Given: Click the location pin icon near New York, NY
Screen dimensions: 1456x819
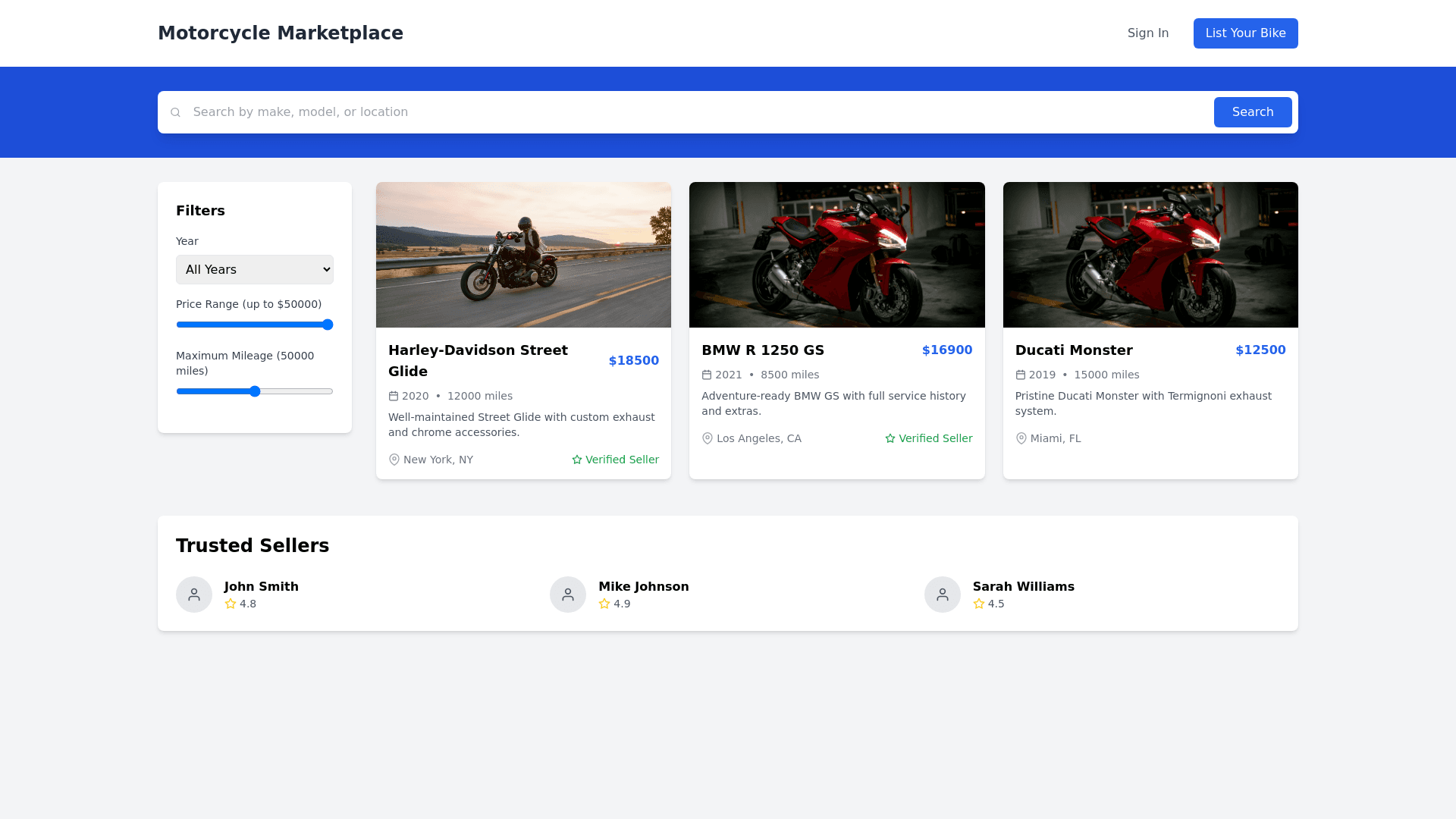Looking at the screenshot, I should [x=394, y=460].
